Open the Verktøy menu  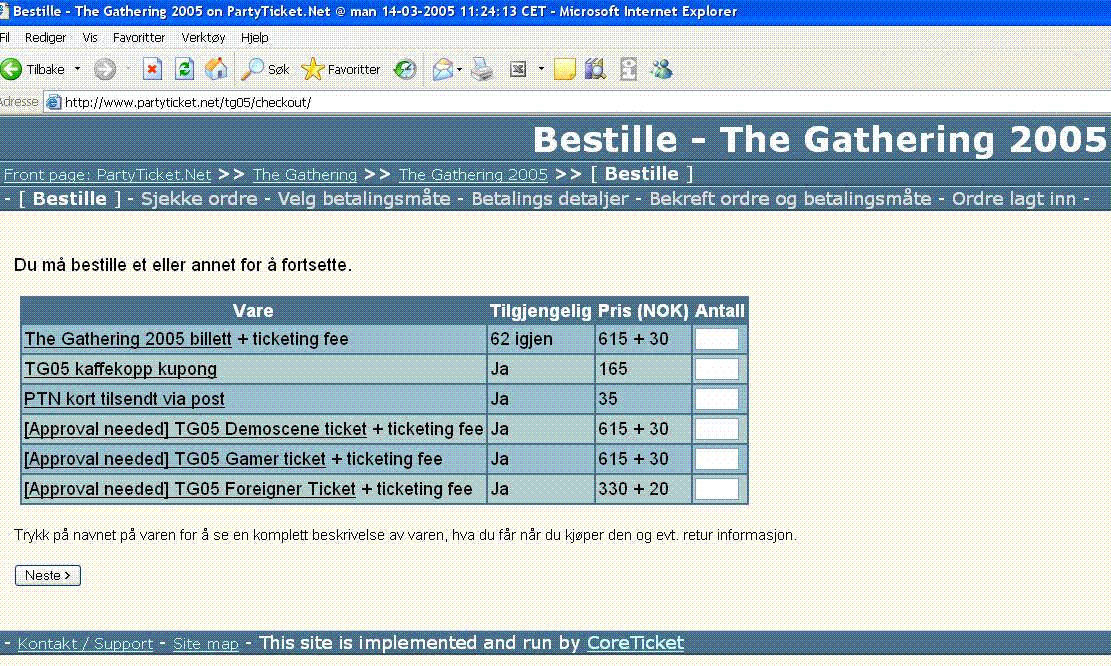203,38
